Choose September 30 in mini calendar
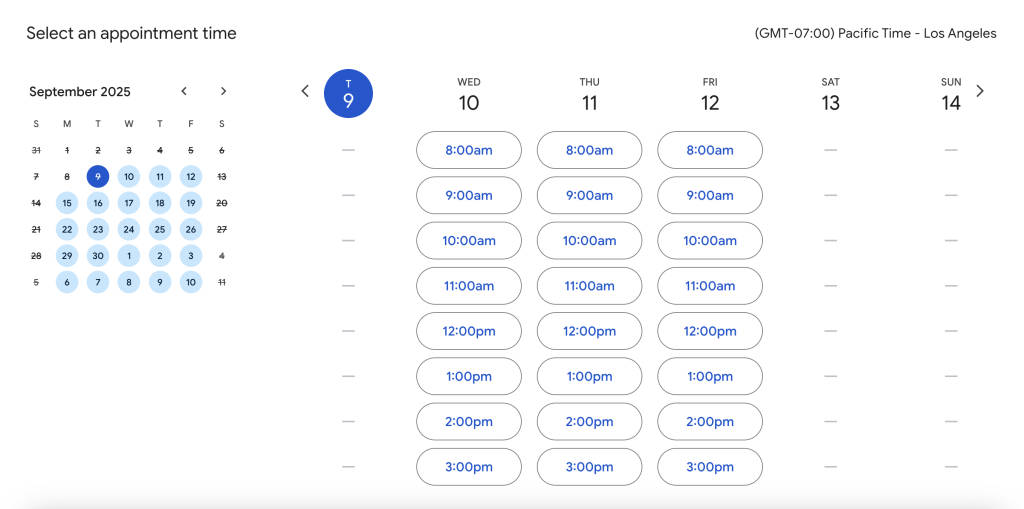The height and width of the screenshot is (509, 1024). pyautogui.click(x=98, y=256)
